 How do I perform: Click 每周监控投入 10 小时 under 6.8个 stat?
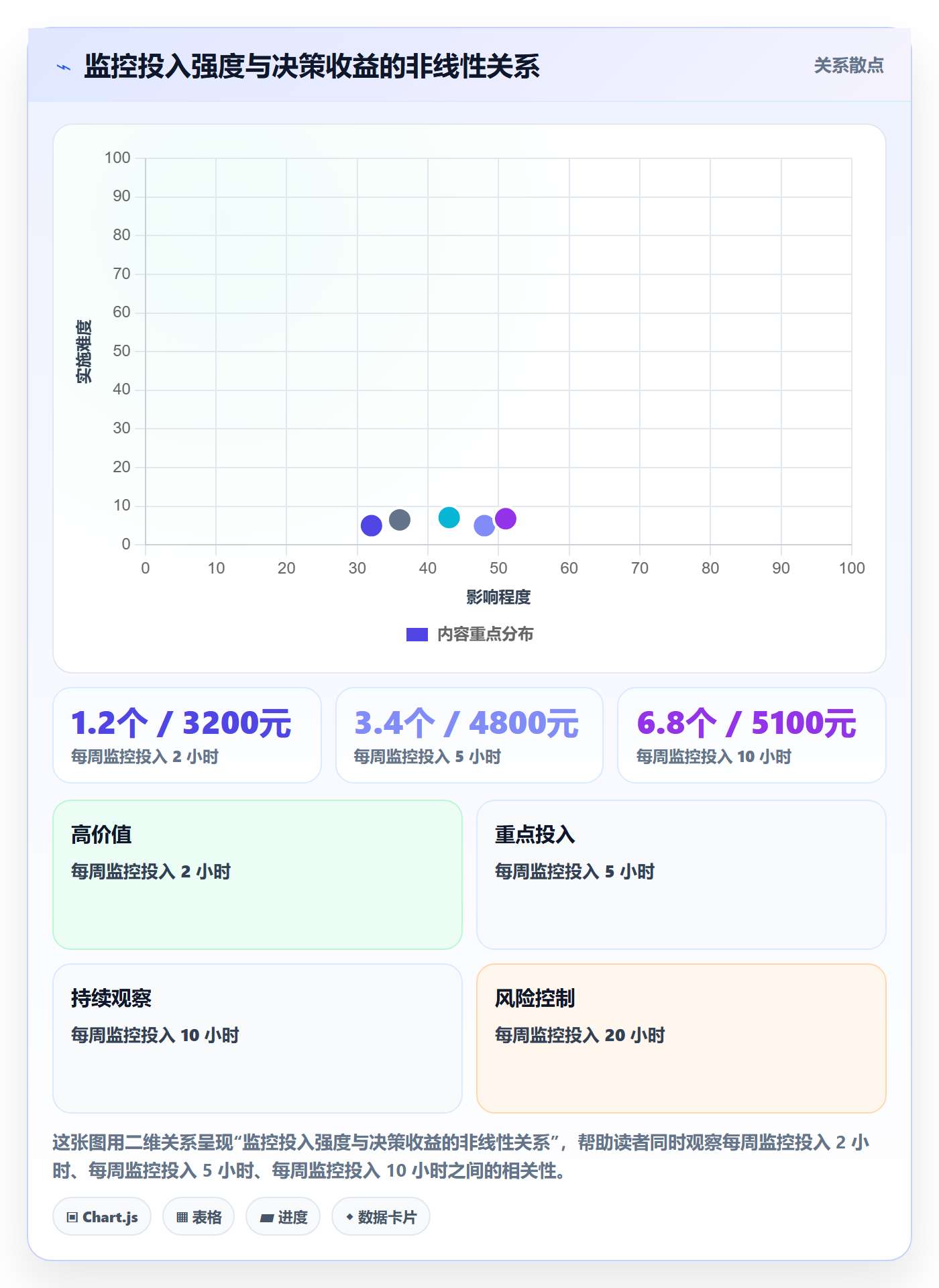(714, 757)
